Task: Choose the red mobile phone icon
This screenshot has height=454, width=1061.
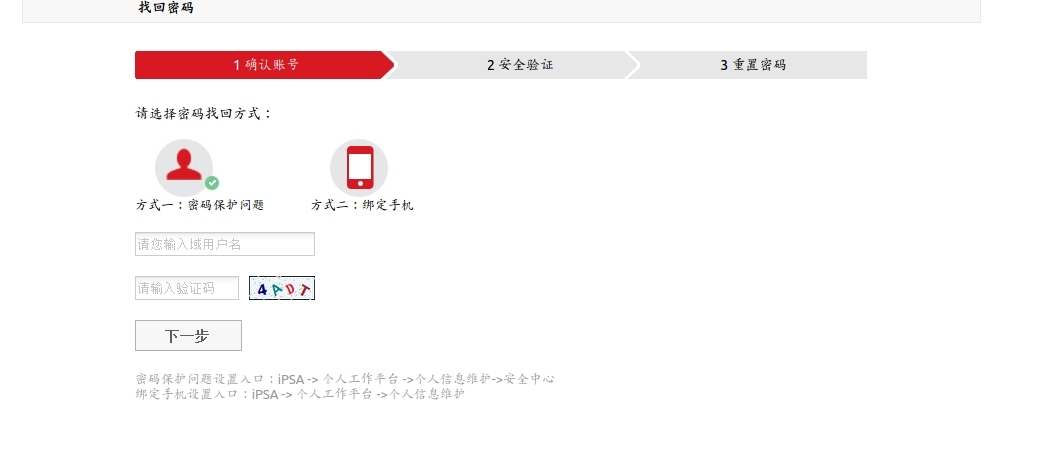Action: [359, 167]
